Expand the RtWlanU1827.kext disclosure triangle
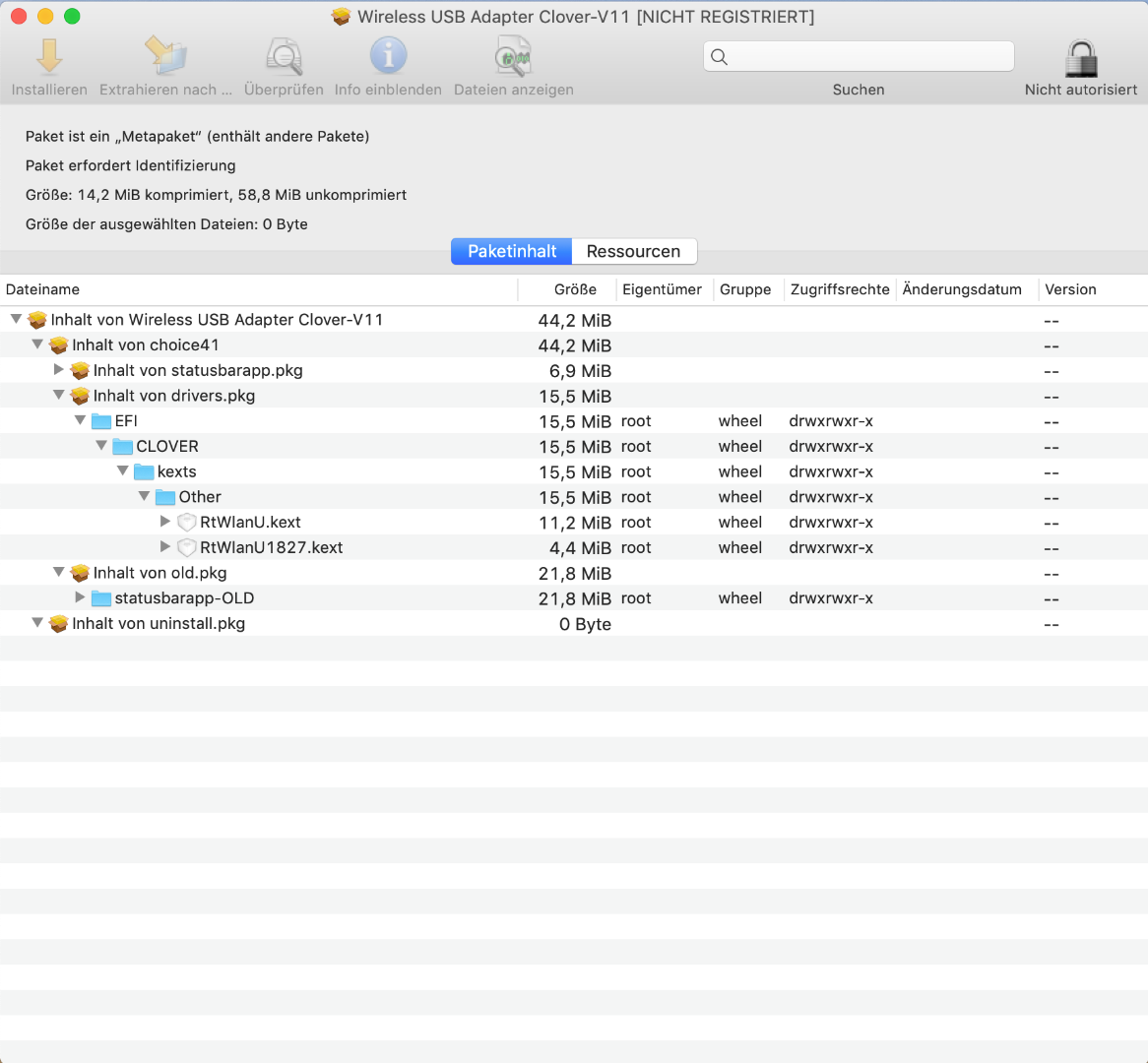1148x1063 pixels. 165,547
